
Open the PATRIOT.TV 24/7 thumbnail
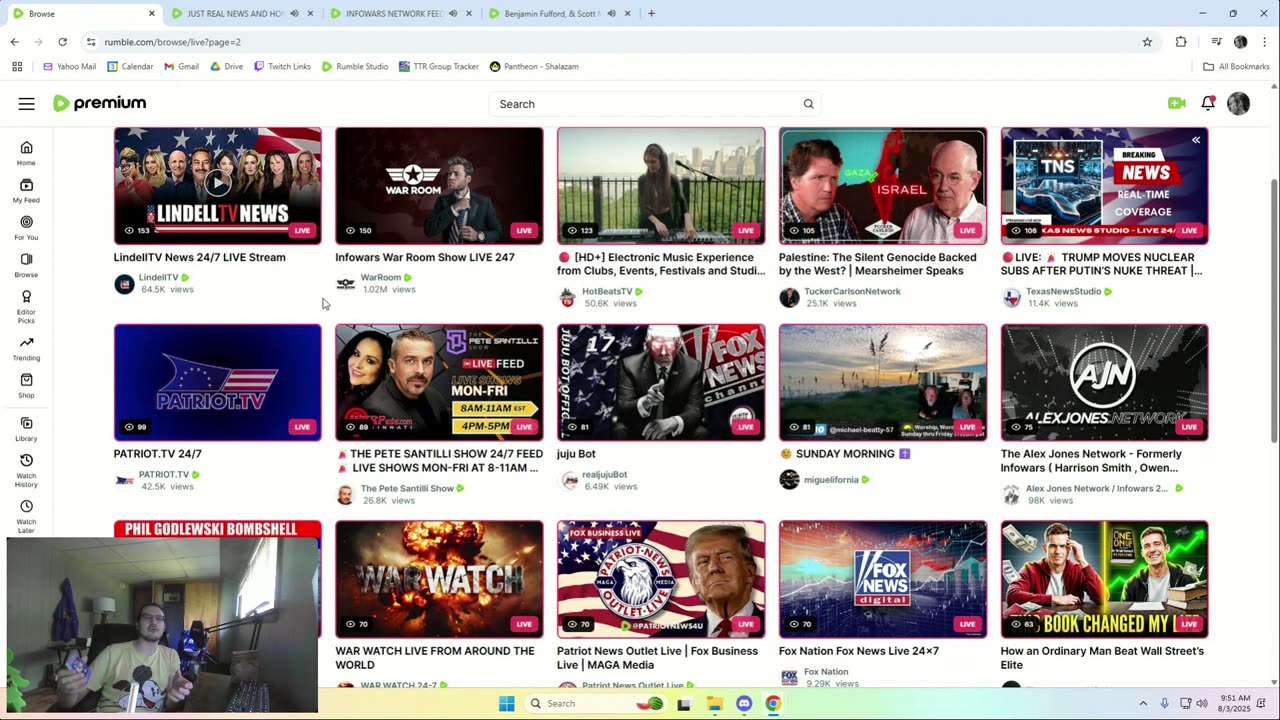(218, 382)
